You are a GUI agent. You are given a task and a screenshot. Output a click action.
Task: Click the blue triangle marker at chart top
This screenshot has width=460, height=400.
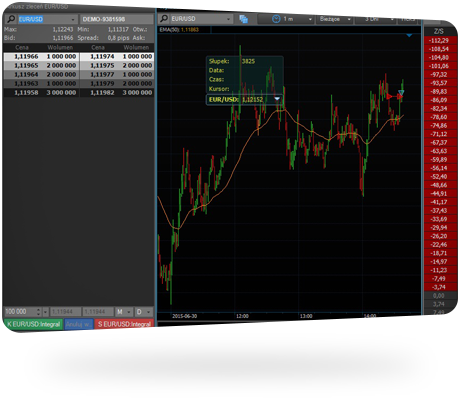pos(409,35)
